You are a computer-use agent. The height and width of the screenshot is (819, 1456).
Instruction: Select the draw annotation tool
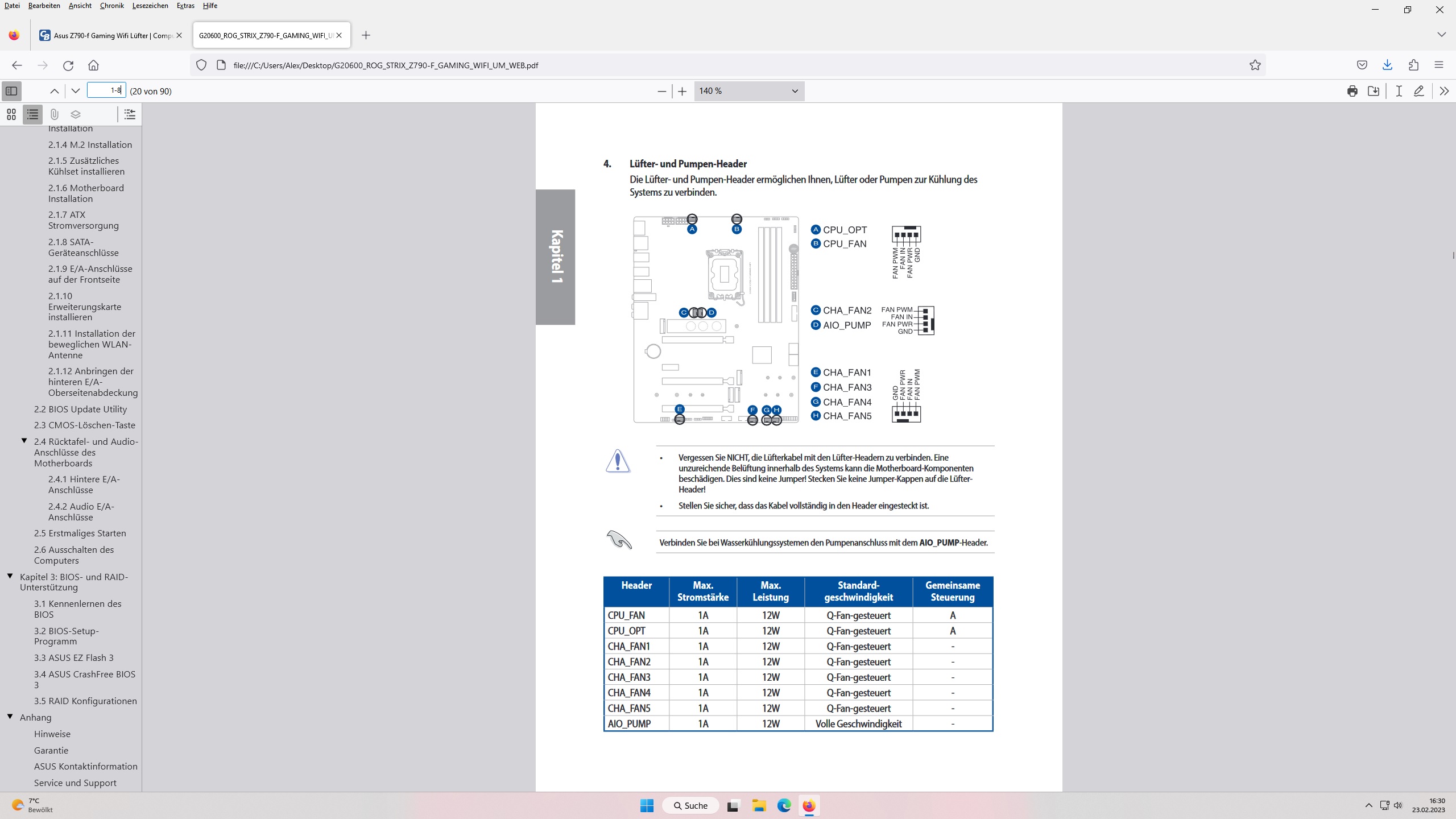1419,91
